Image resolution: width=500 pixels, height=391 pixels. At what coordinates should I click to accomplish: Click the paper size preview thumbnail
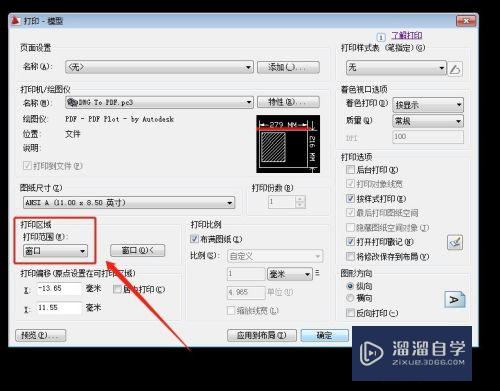(x=288, y=144)
